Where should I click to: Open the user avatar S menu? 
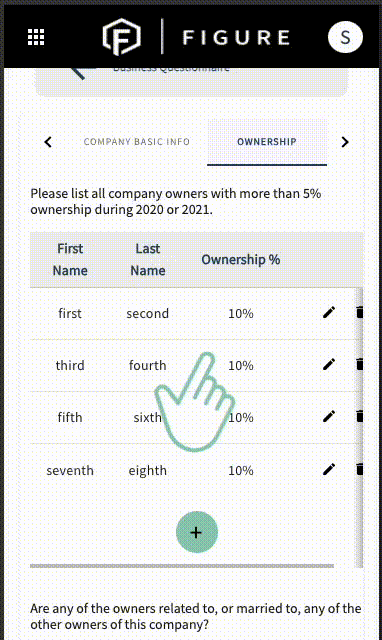click(x=345, y=37)
